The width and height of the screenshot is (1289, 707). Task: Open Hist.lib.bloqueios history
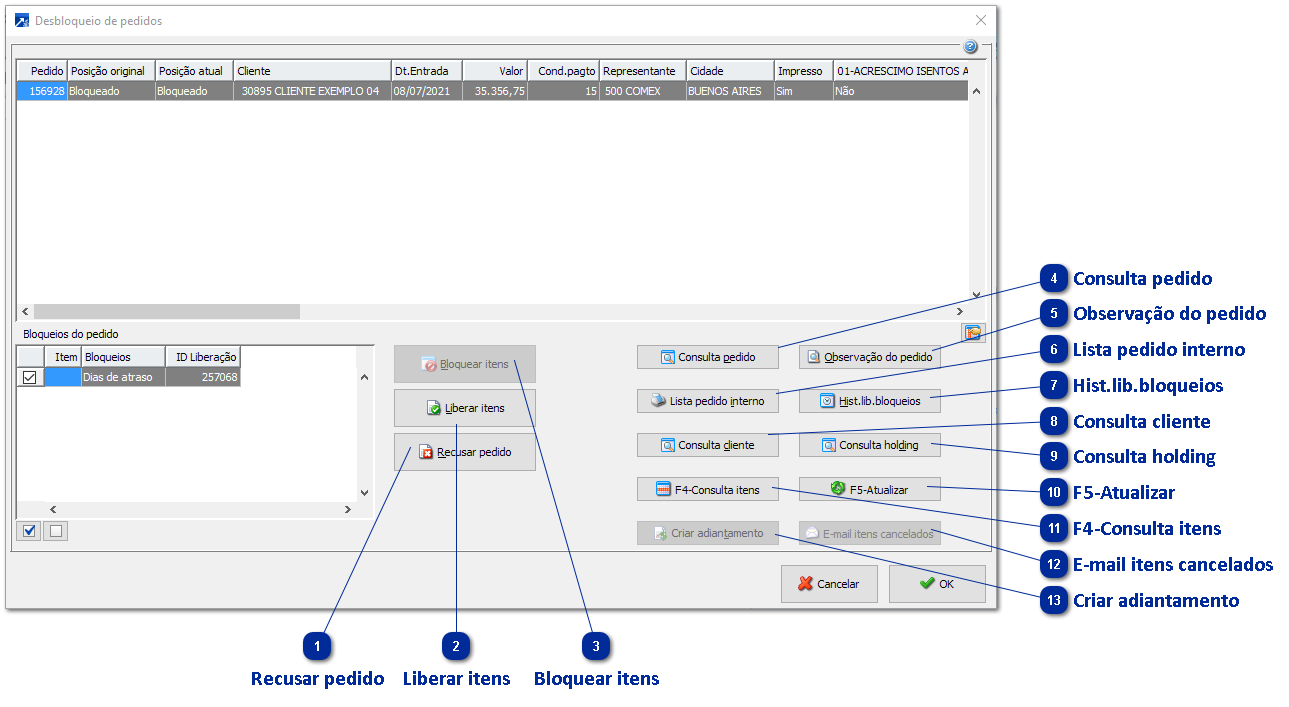click(870, 401)
